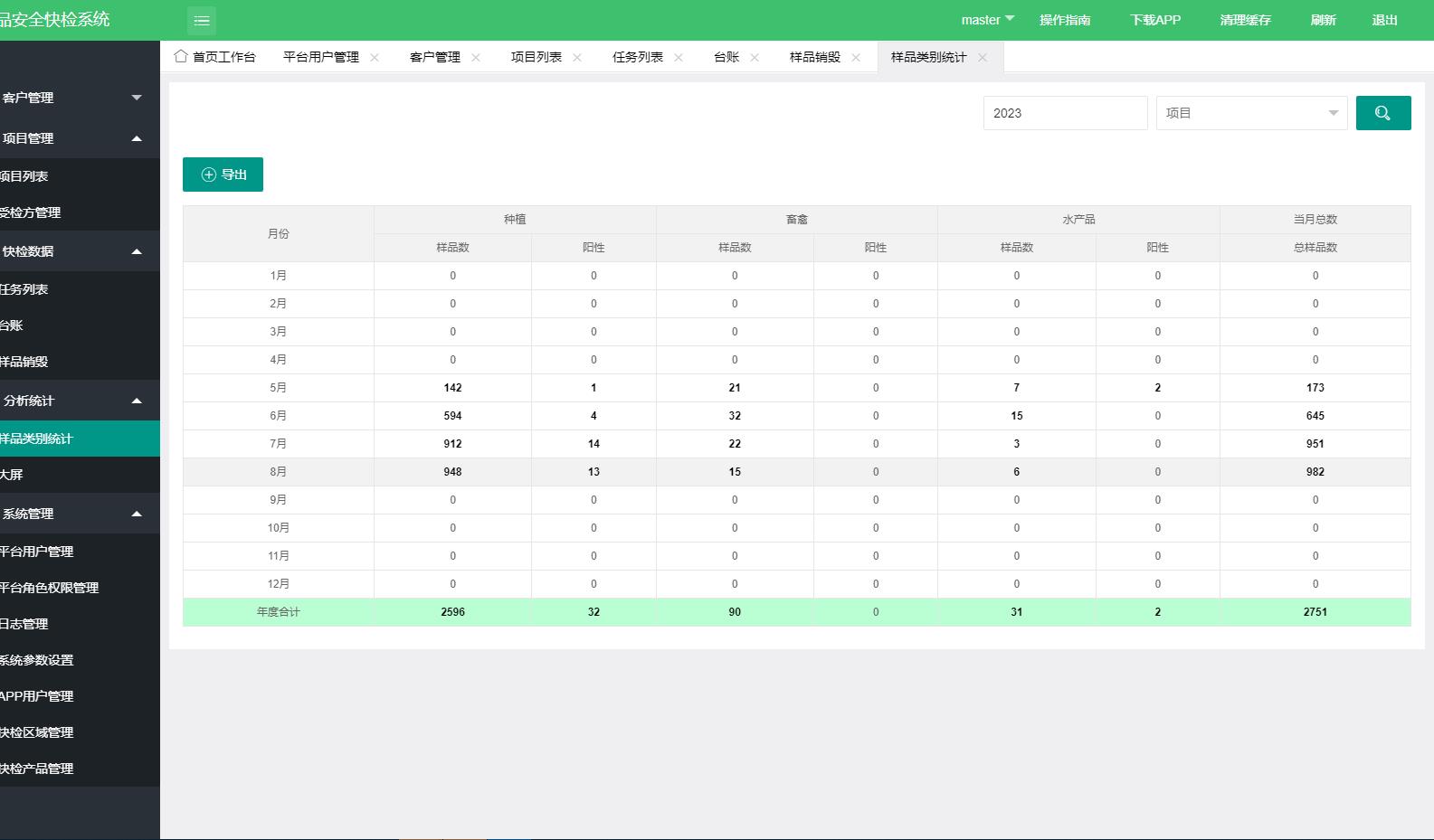Close the 客户管理 tab
1434x840 pixels.
pyautogui.click(x=476, y=57)
